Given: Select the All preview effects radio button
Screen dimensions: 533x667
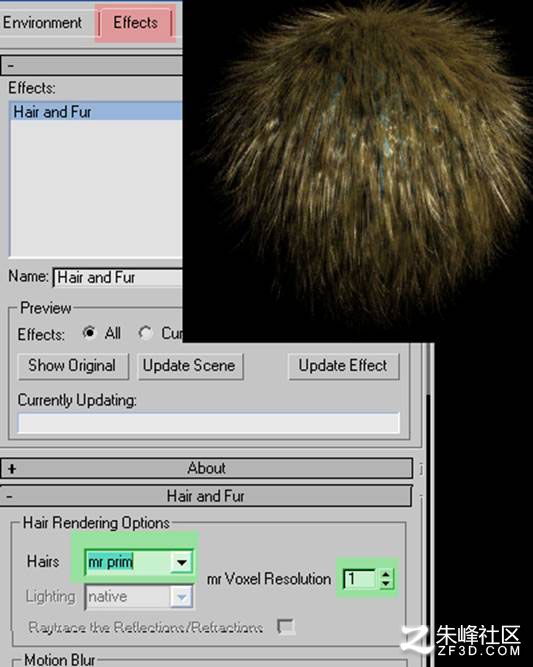Looking at the screenshot, I should pos(89,332).
